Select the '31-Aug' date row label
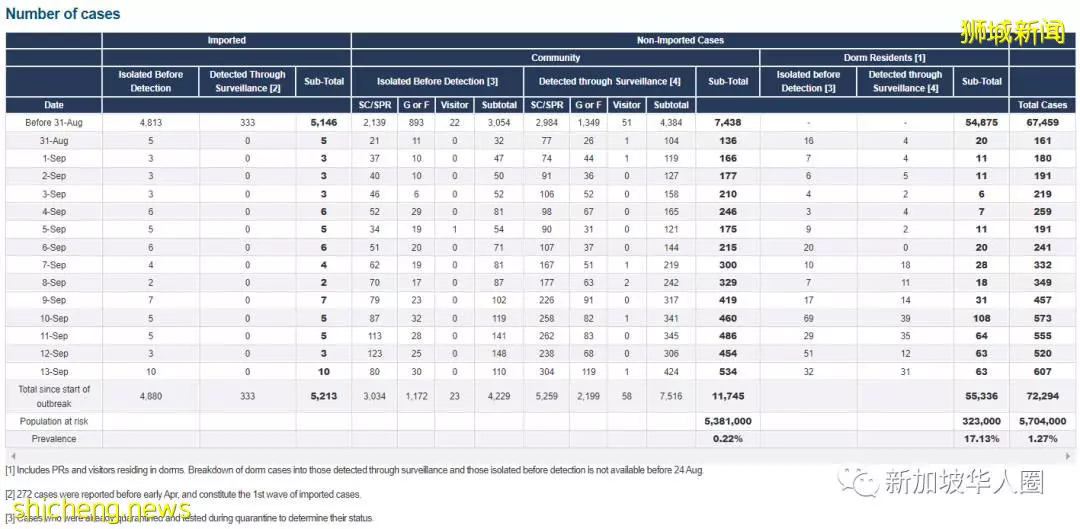The width and height of the screenshot is (1080, 529). pyautogui.click(x=54, y=141)
